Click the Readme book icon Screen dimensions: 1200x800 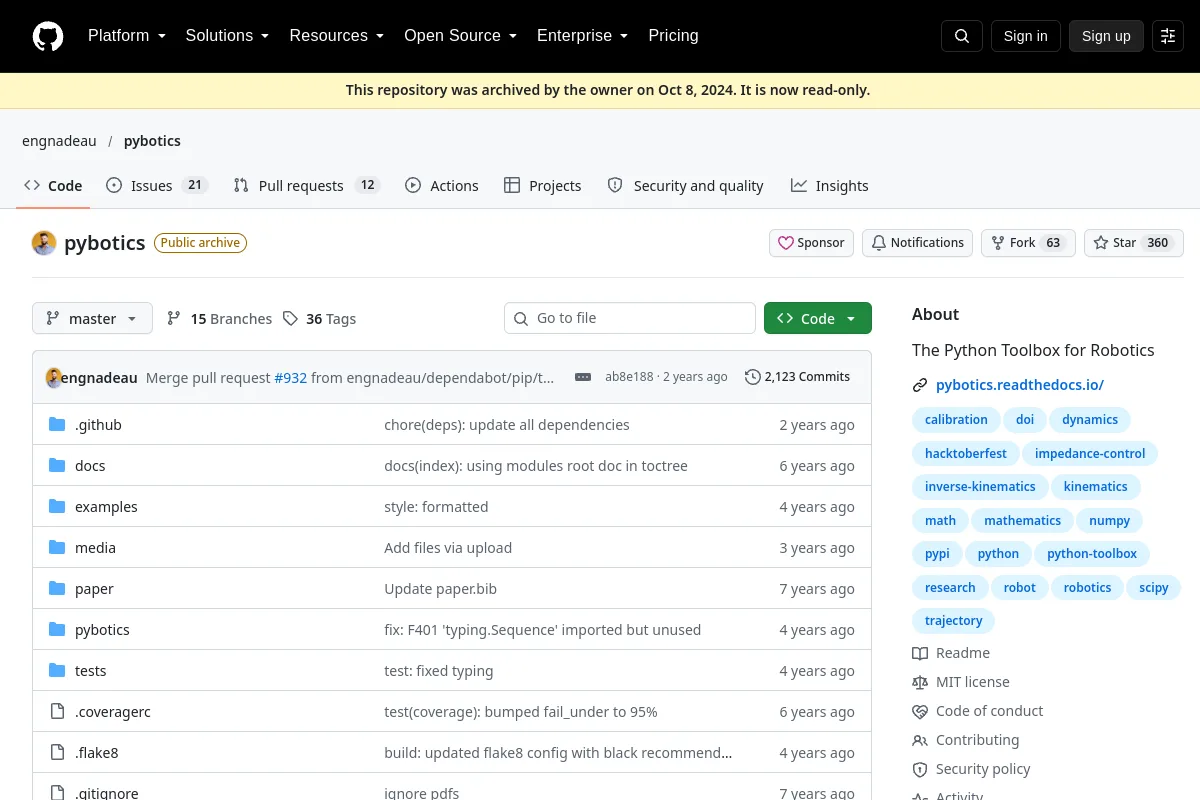(x=920, y=653)
